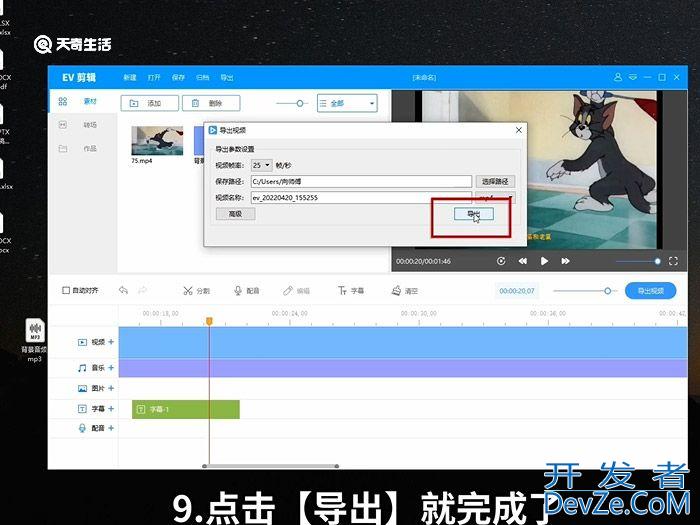This screenshot has height=525, width=700.
Task: Click the 高级 advanced settings button
Action: point(235,214)
